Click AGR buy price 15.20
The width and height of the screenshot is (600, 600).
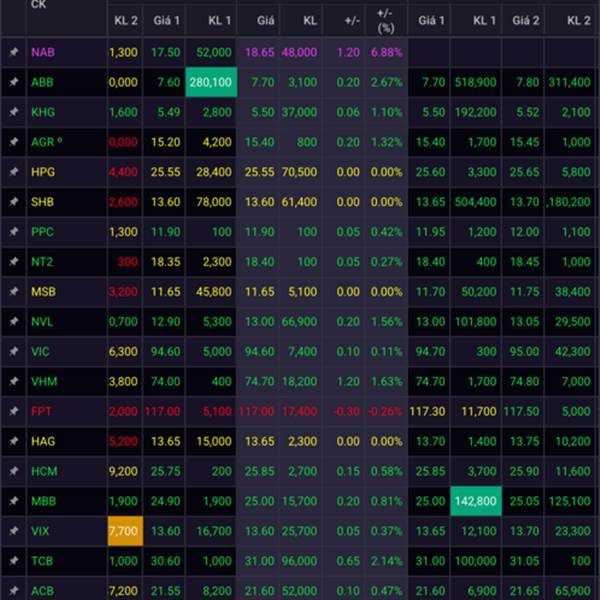point(165,142)
